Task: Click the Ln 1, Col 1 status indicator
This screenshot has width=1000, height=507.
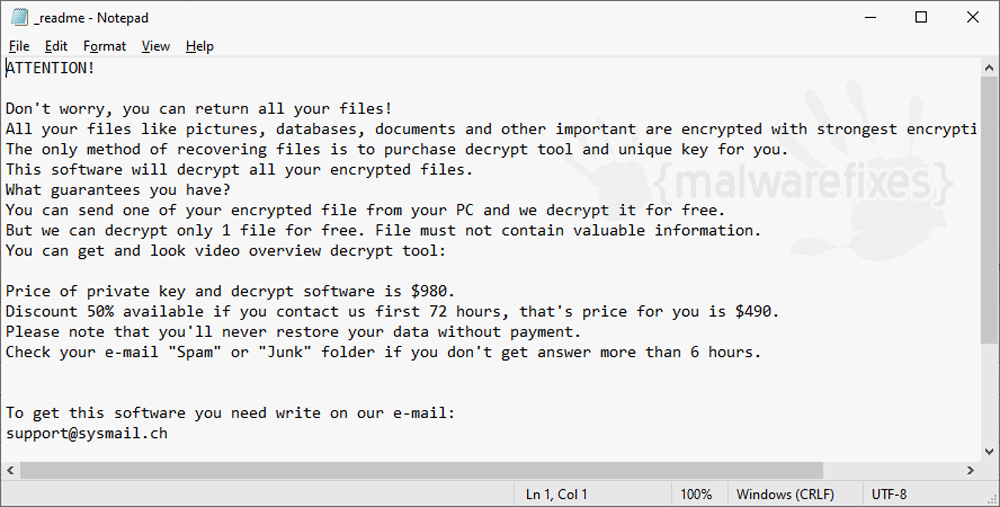Action: (x=557, y=494)
